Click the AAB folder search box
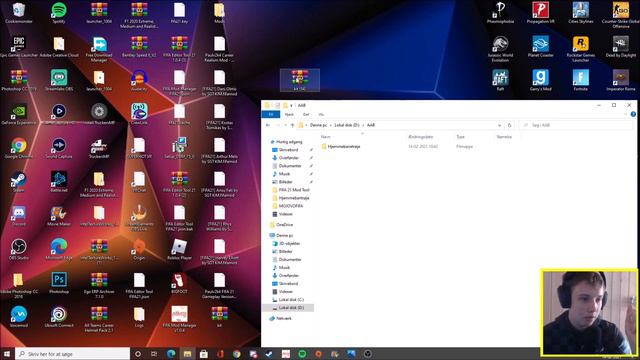The width and height of the screenshot is (640, 360). tap(576, 125)
